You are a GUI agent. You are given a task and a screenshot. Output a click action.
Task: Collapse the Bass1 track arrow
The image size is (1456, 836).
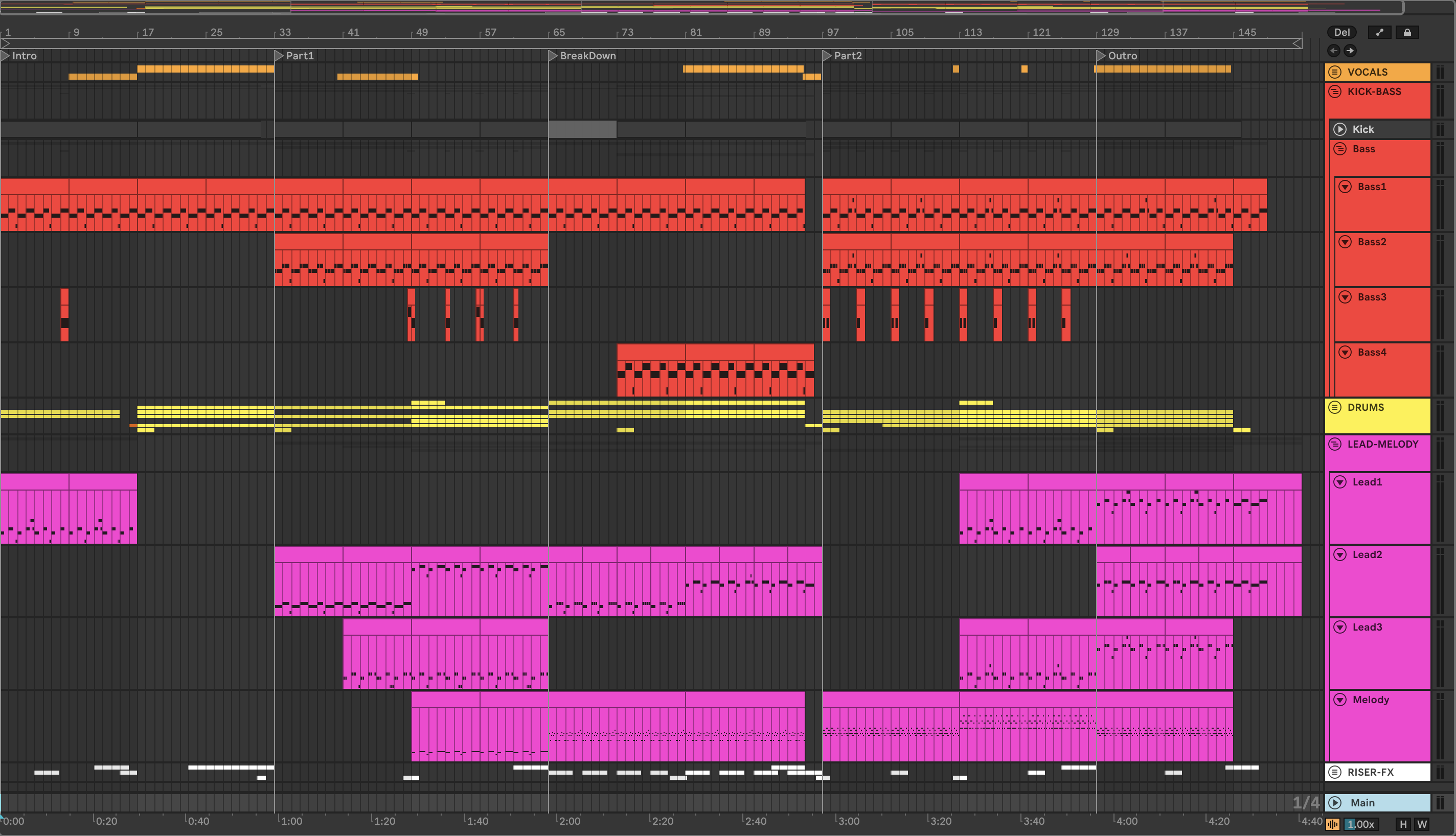1345,187
